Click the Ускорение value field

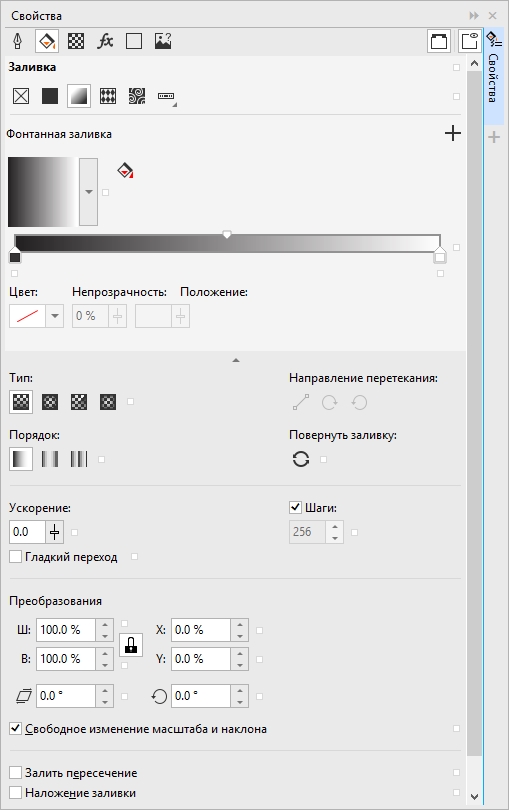(27, 532)
